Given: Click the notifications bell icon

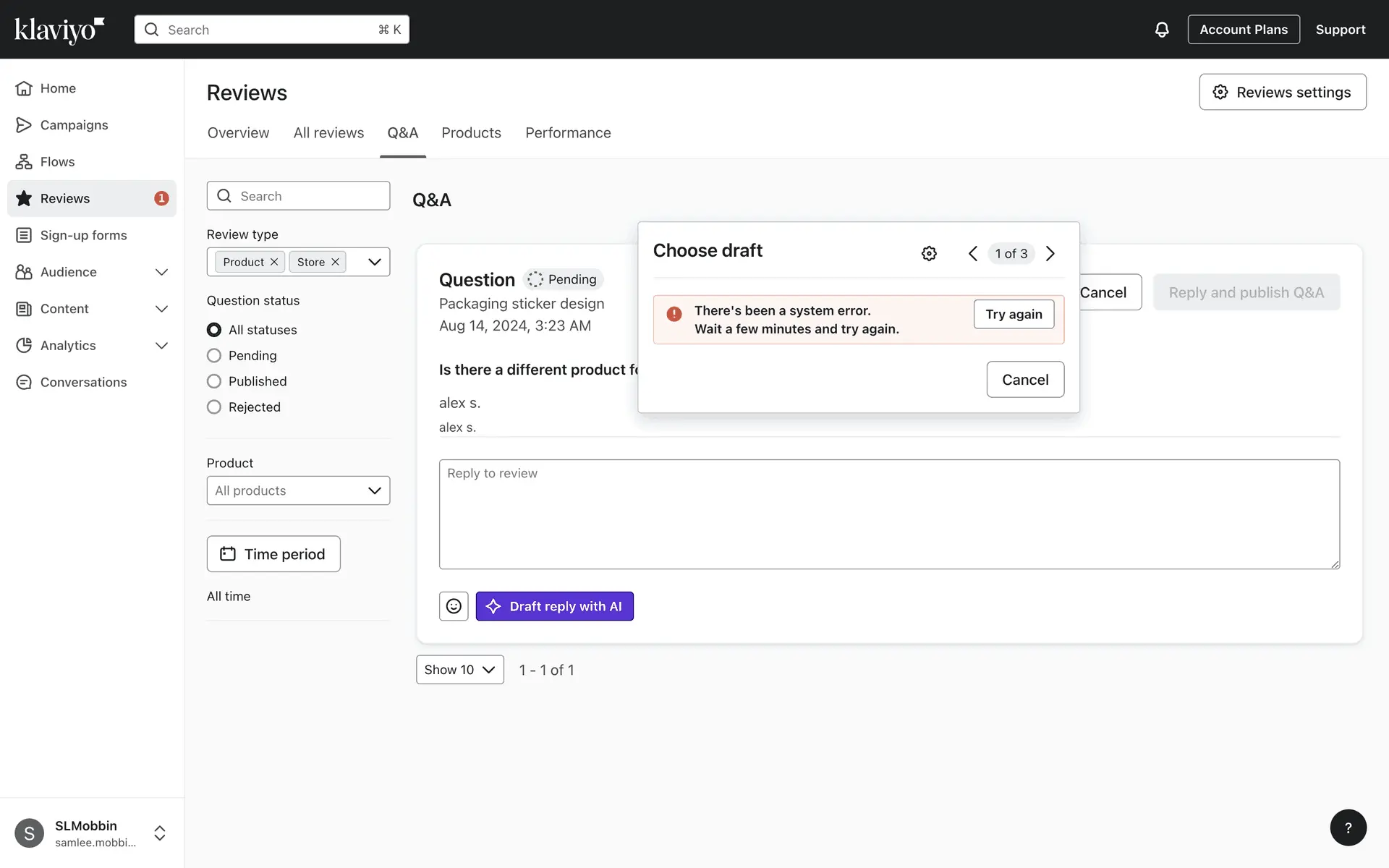Looking at the screenshot, I should click(1161, 30).
